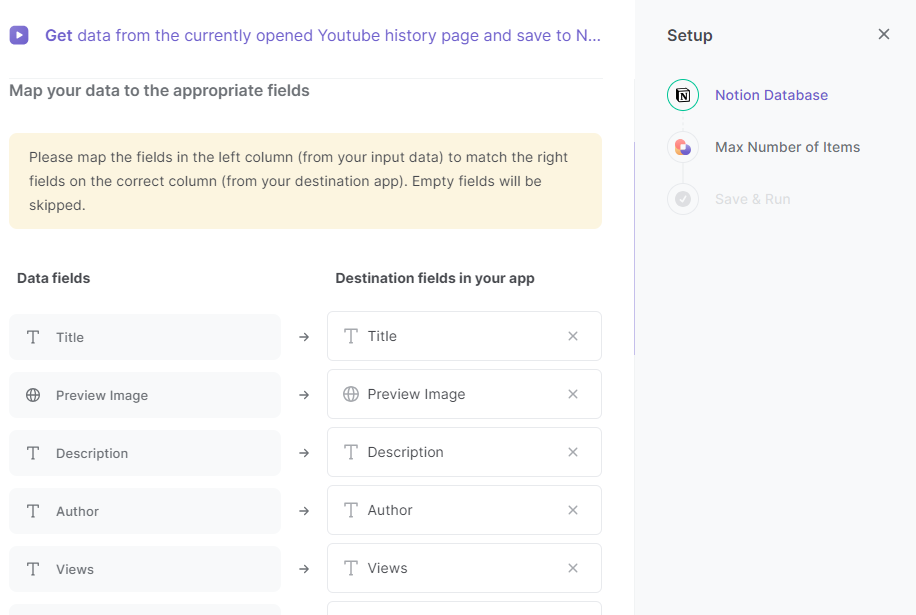The image size is (916, 615).
Task: Click the Save & Run checkmark icon
Action: click(683, 199)
